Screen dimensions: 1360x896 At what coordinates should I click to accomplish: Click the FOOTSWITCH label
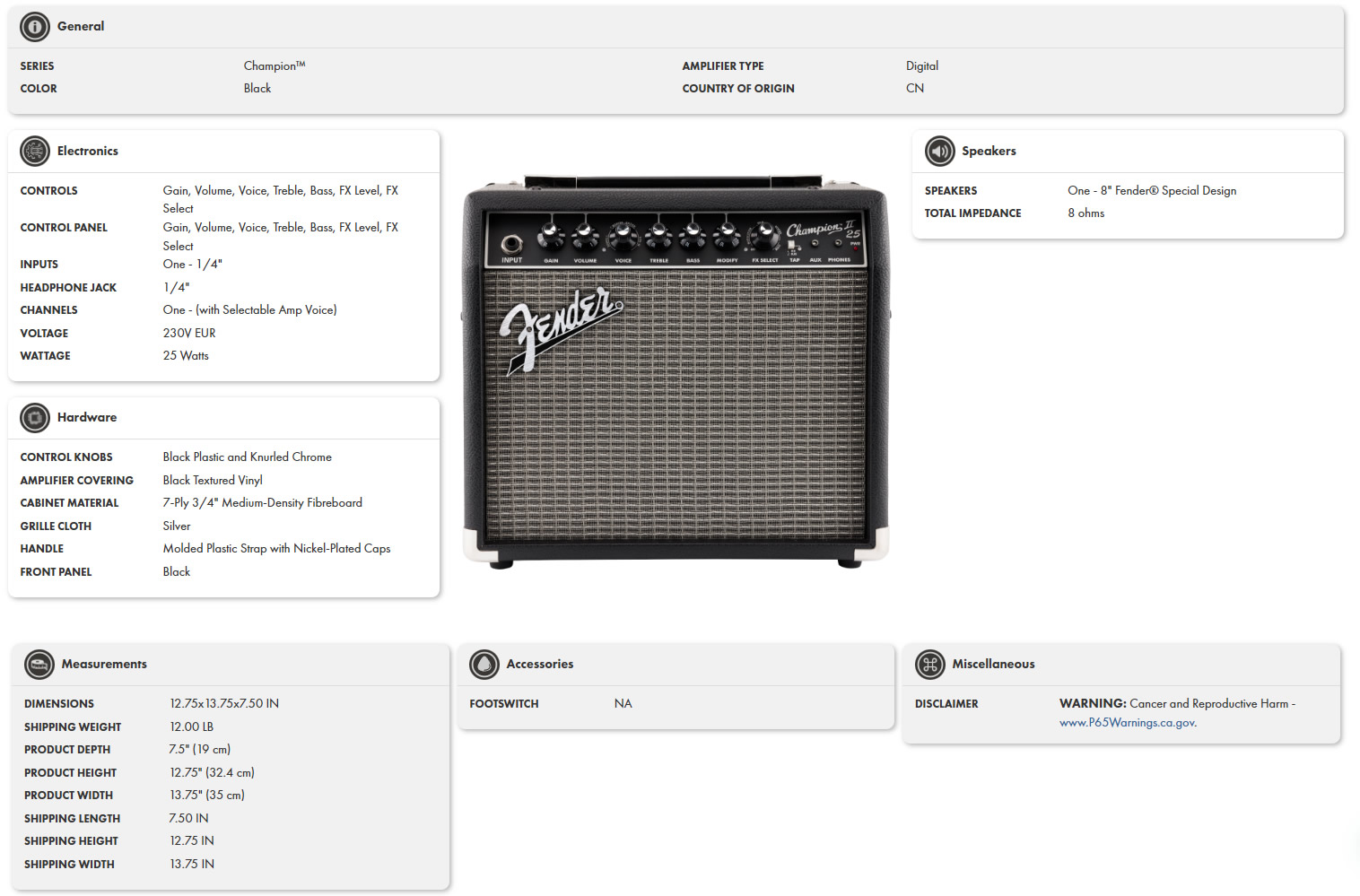coord(504,704)
